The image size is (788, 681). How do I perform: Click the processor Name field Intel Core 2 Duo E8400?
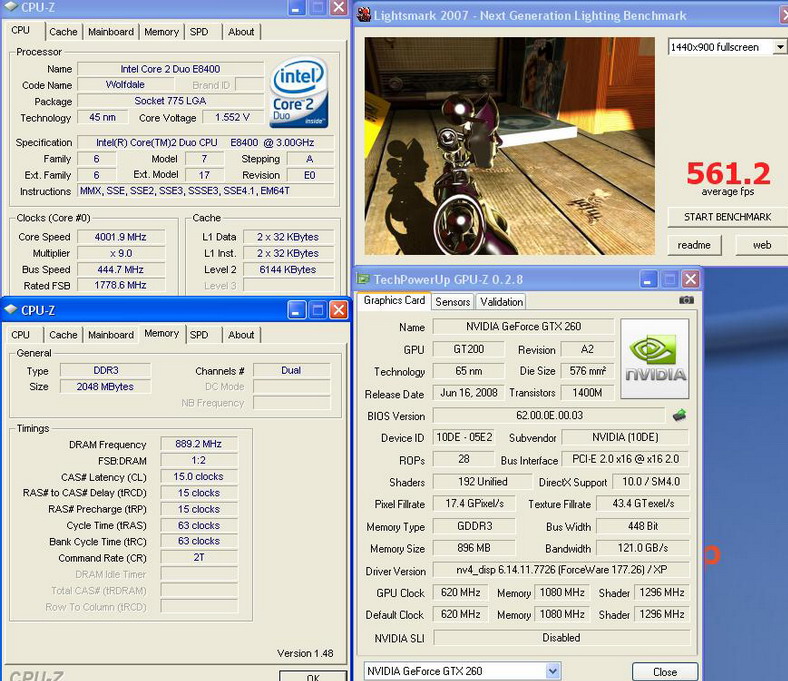(x=170, y=69)
